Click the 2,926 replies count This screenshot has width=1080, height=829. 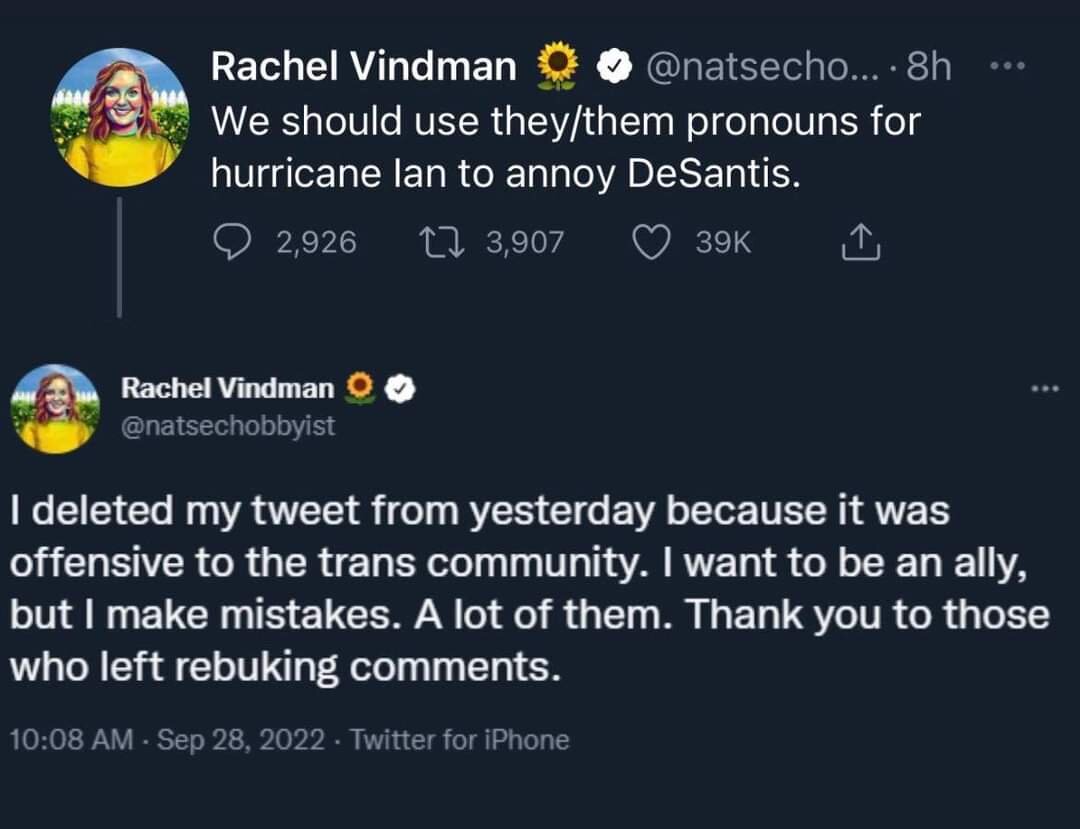click(x=317, y=242)
